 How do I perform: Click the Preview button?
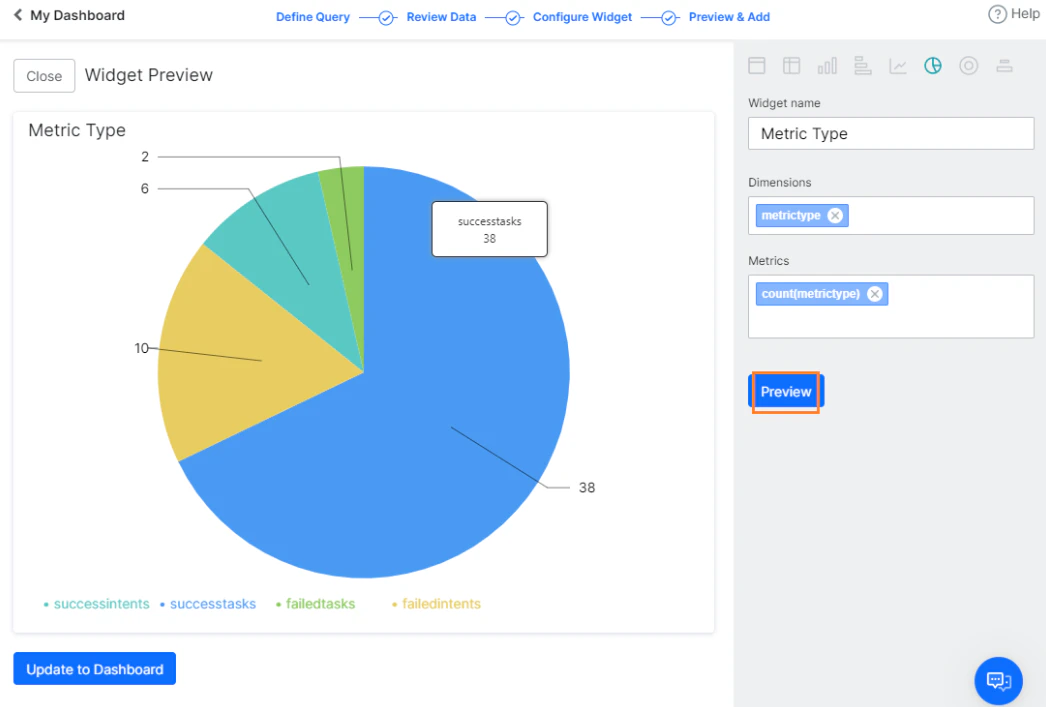[786, 391]
